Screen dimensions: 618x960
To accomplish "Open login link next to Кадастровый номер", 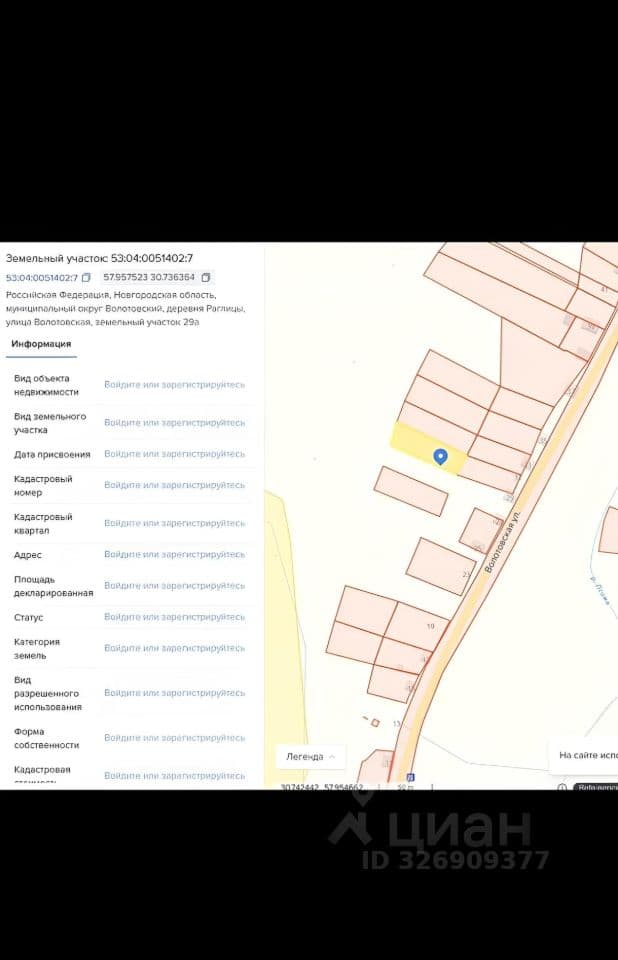I will (x=175, y=485).
